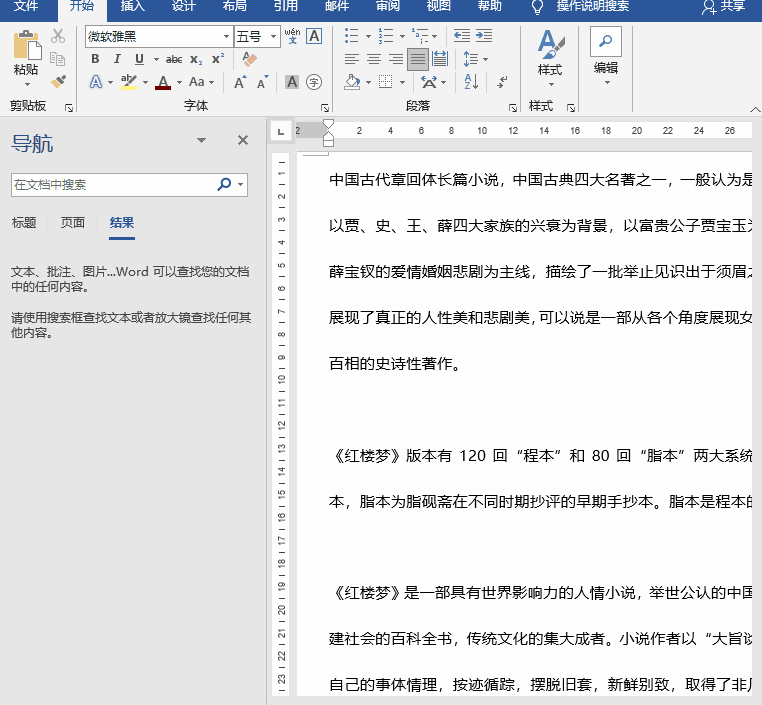The image size is (762, 705).
Task: Switch to the 插入 ribbon tab
Action: coord(132,6)
